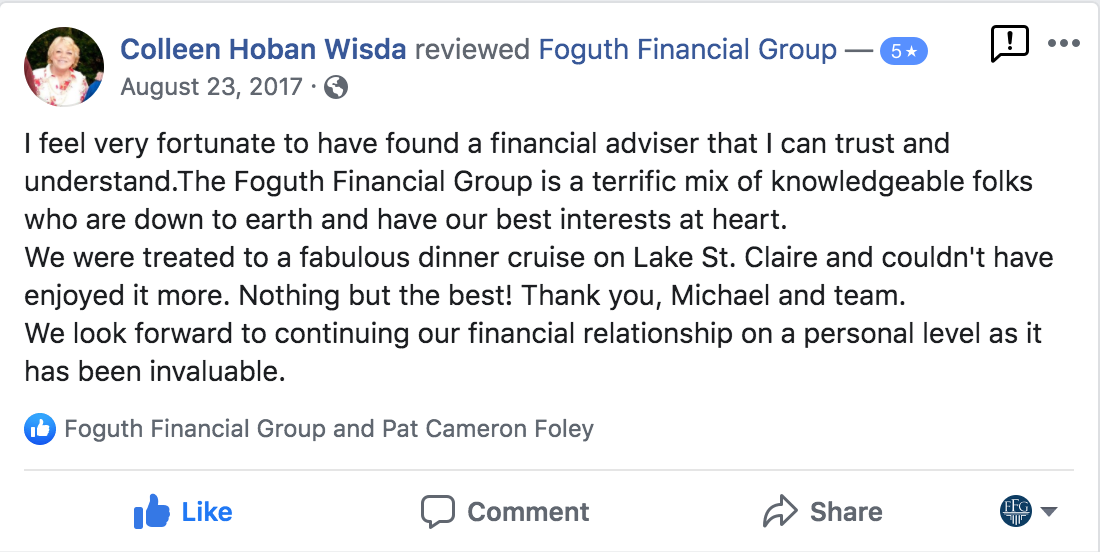
Task: Click Colleen Hoban Wisda's profile picture
Action: 64,66
